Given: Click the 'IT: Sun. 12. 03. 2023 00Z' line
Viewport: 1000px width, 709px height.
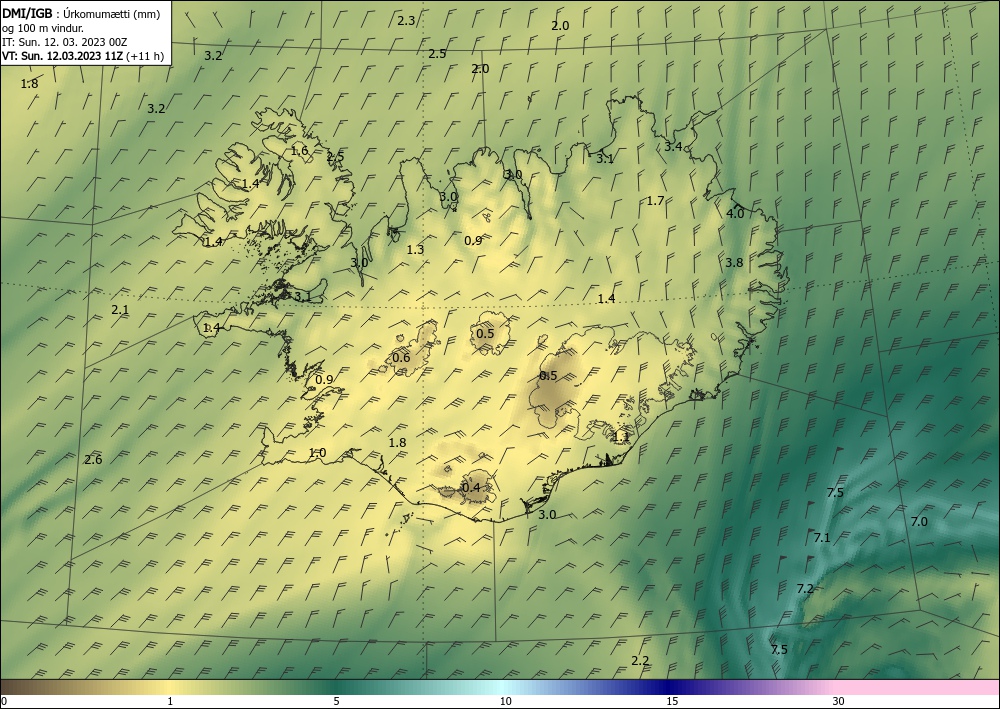Looking at the screenshot, I should click(x=64, y=42).
